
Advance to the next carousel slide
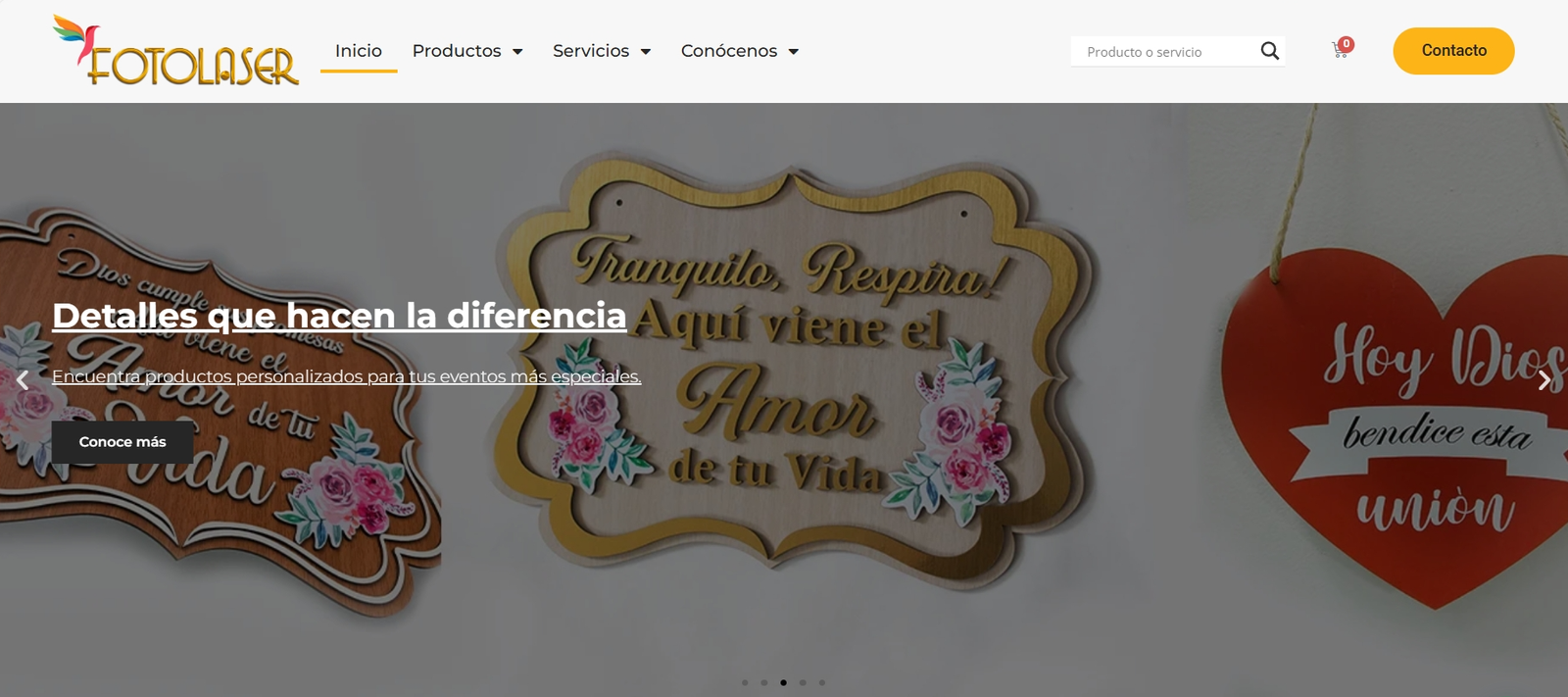[1544, 380]
